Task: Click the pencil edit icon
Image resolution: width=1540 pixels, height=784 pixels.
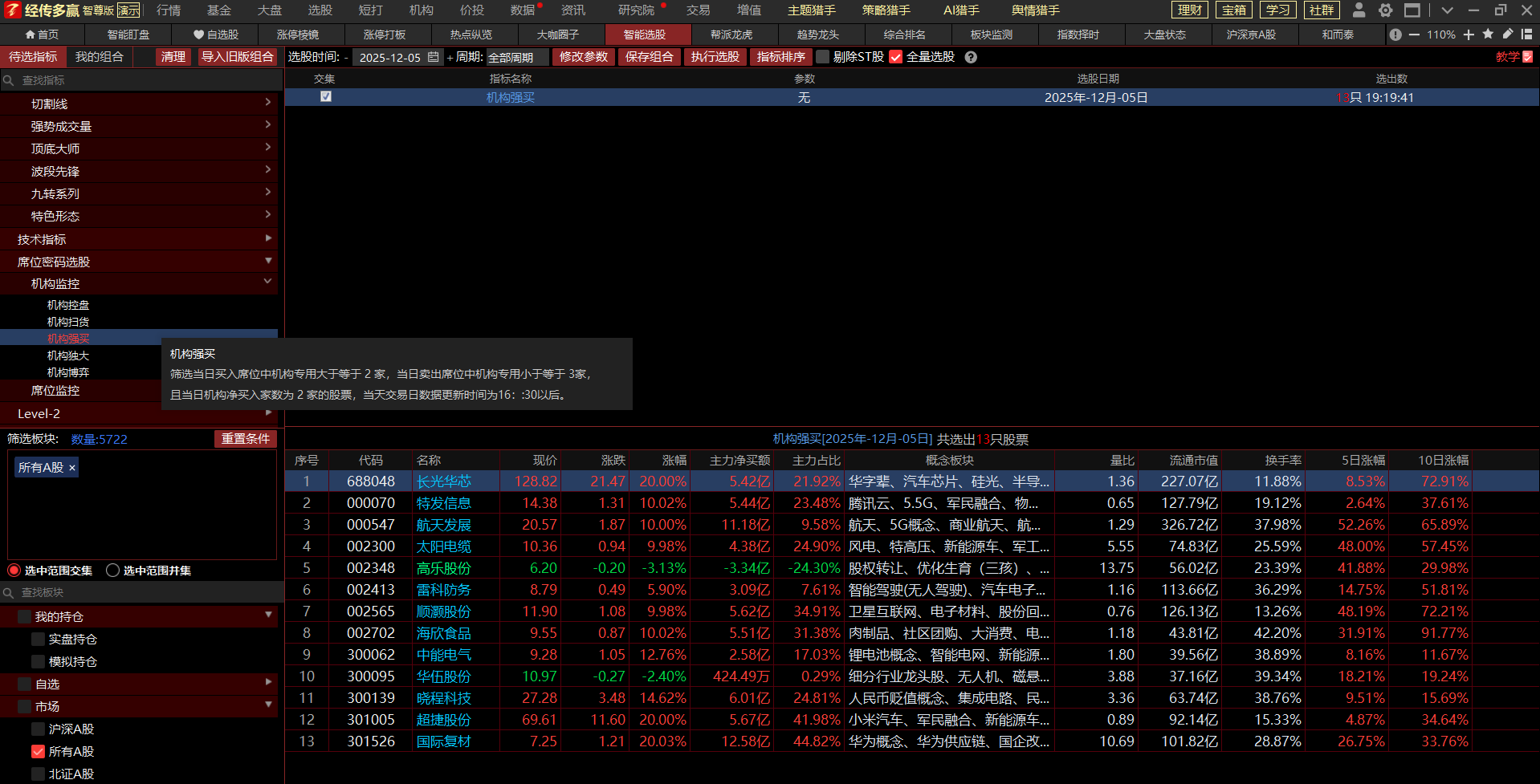Action: pyautogui.click(x=1507, y=35)
